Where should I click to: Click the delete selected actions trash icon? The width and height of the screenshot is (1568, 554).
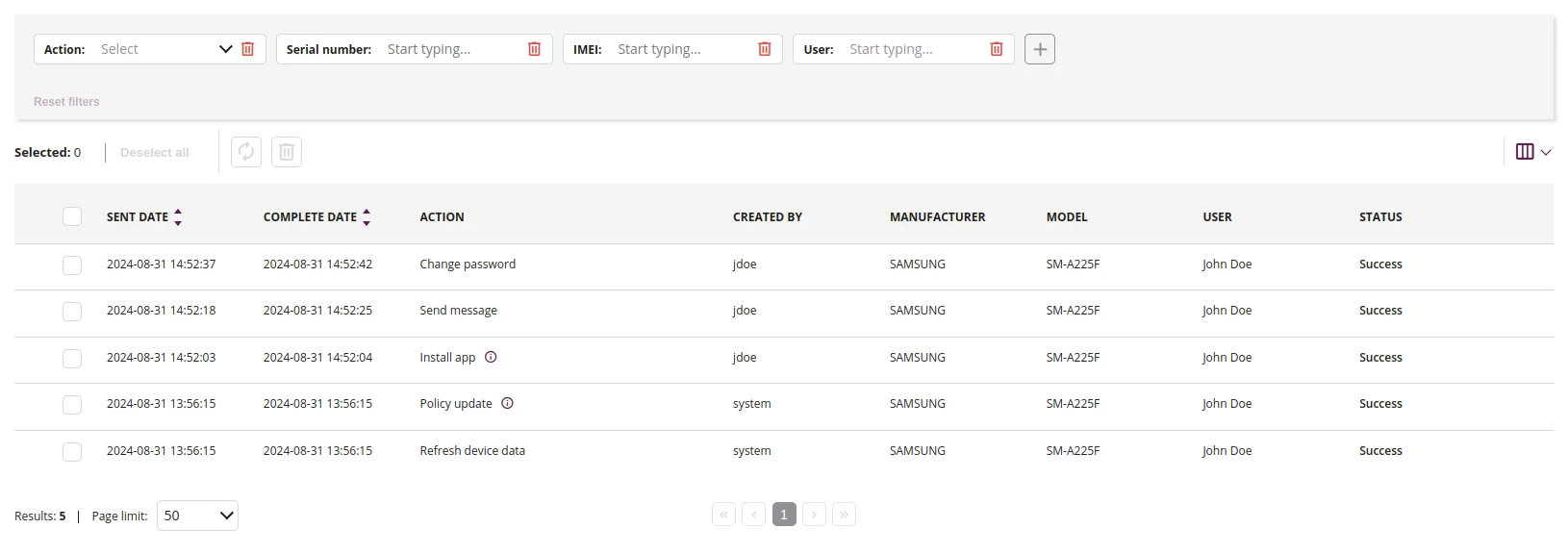click(287, 152)
